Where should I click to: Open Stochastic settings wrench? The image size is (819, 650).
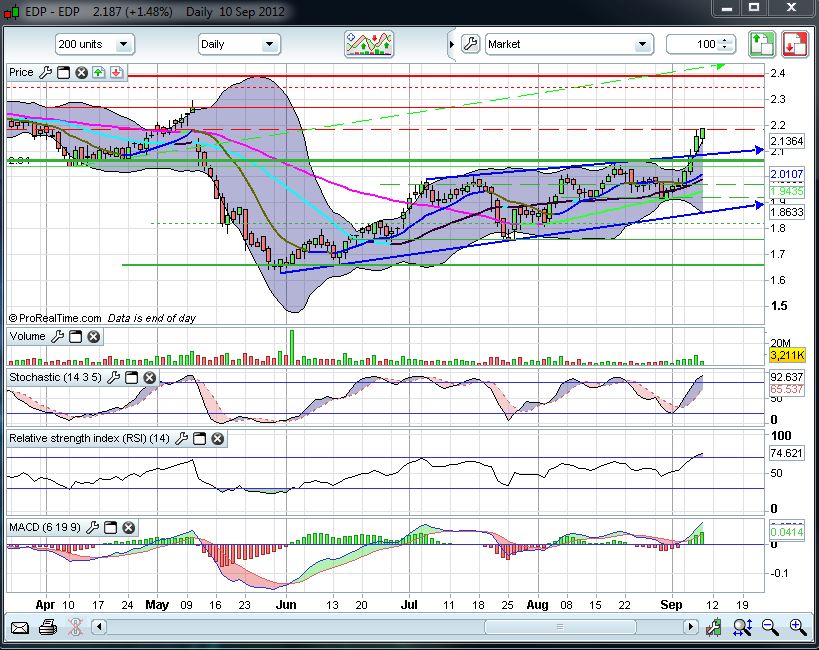tap(113, 377)
